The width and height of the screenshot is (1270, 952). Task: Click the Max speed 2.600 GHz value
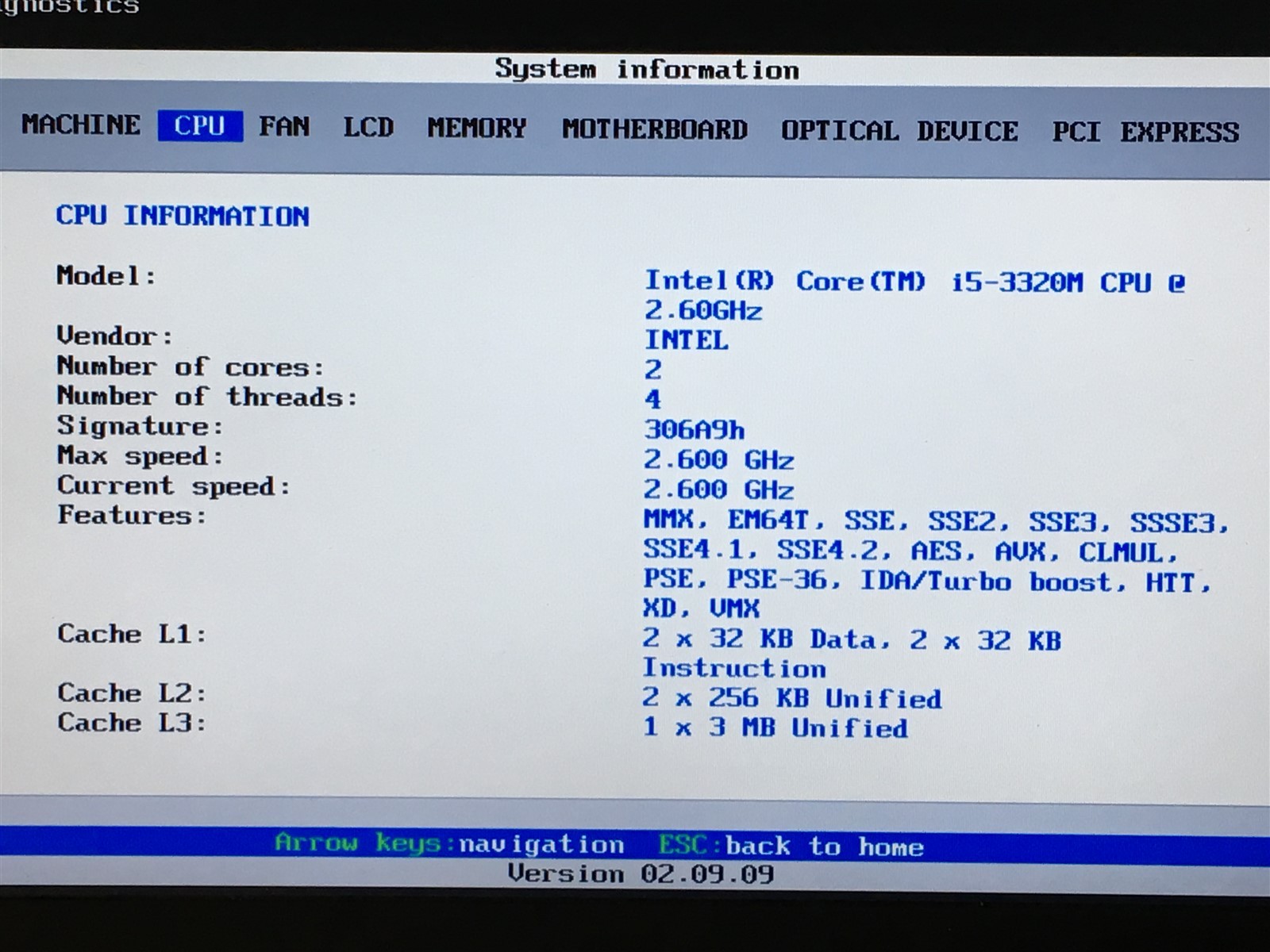(x=719, y=460)
